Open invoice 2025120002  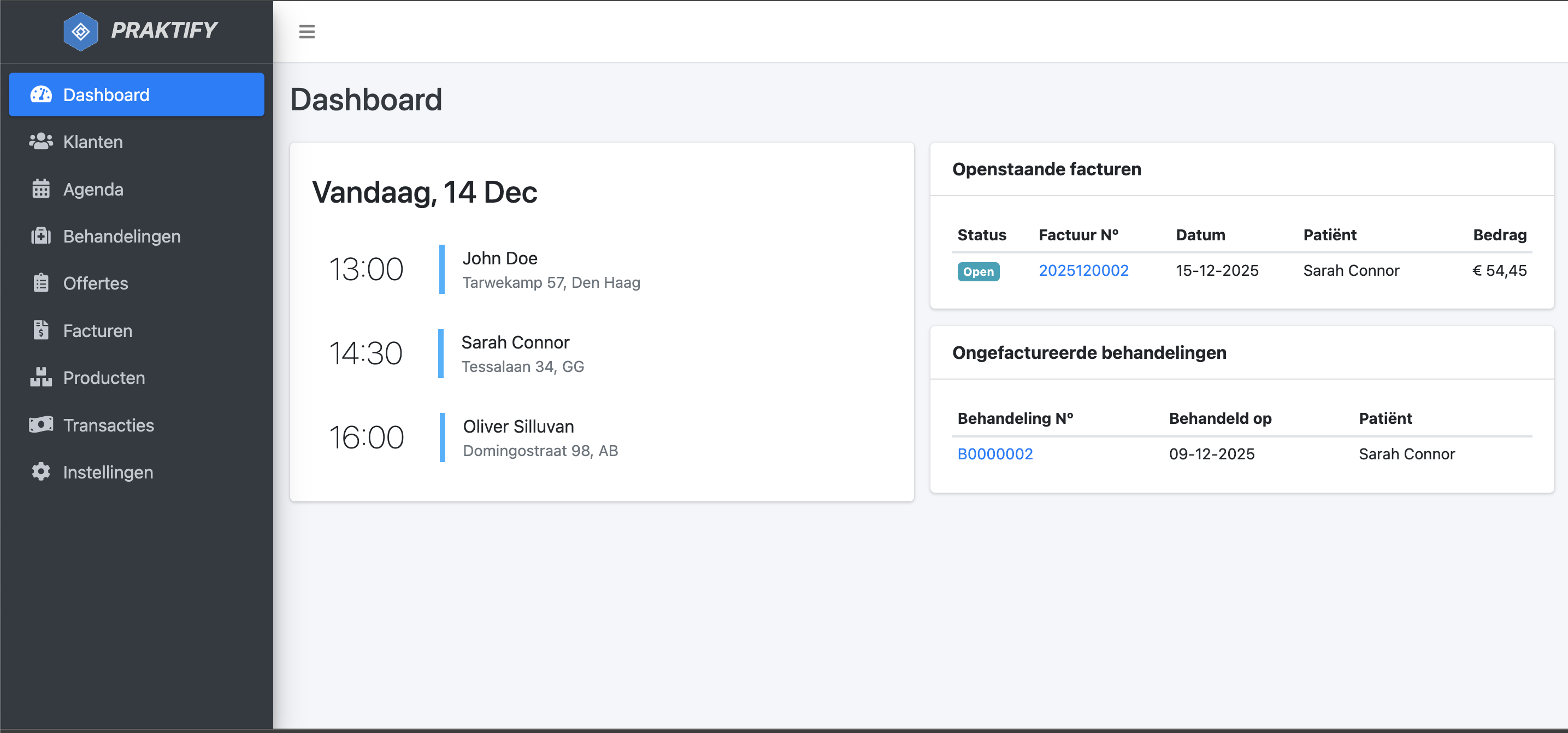(x=1083, y=270)
